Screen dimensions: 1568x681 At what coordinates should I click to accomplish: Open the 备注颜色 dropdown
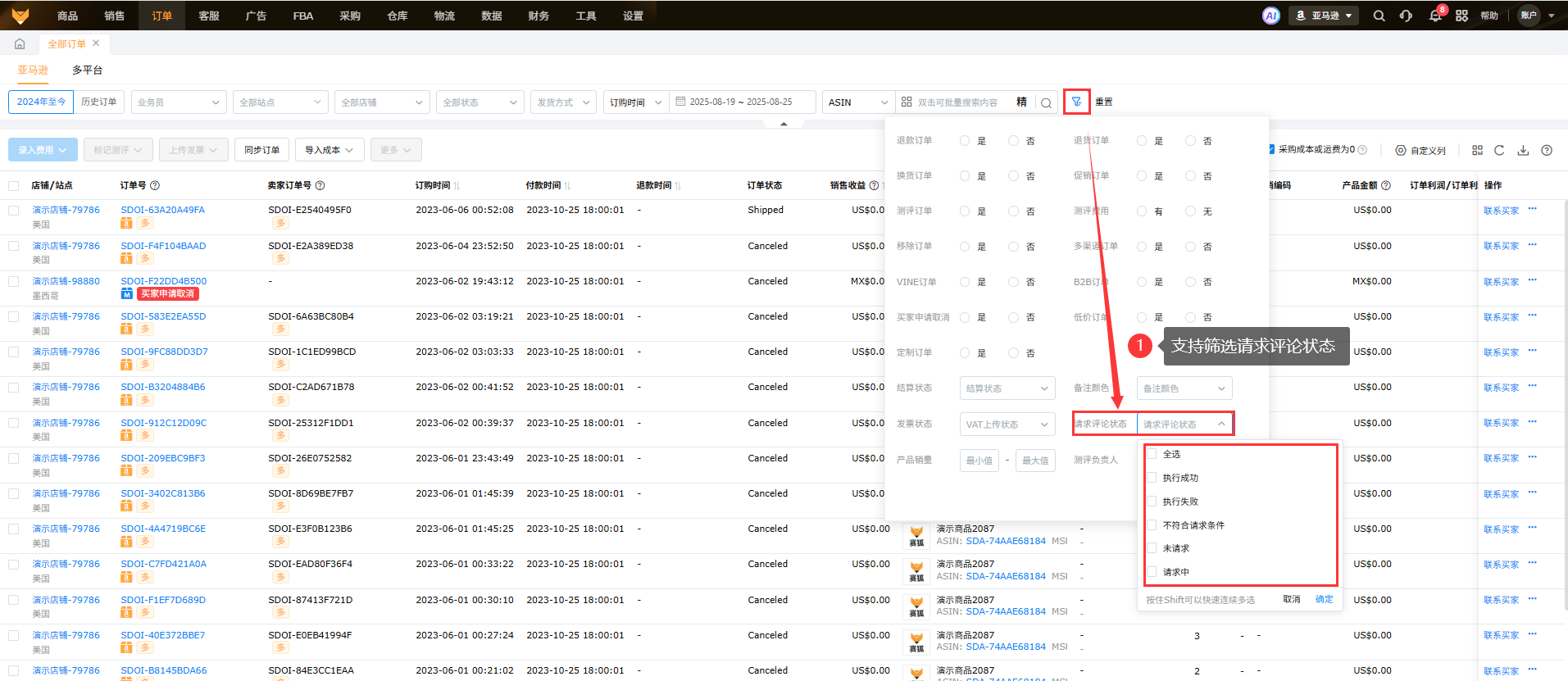point(1184,388)
